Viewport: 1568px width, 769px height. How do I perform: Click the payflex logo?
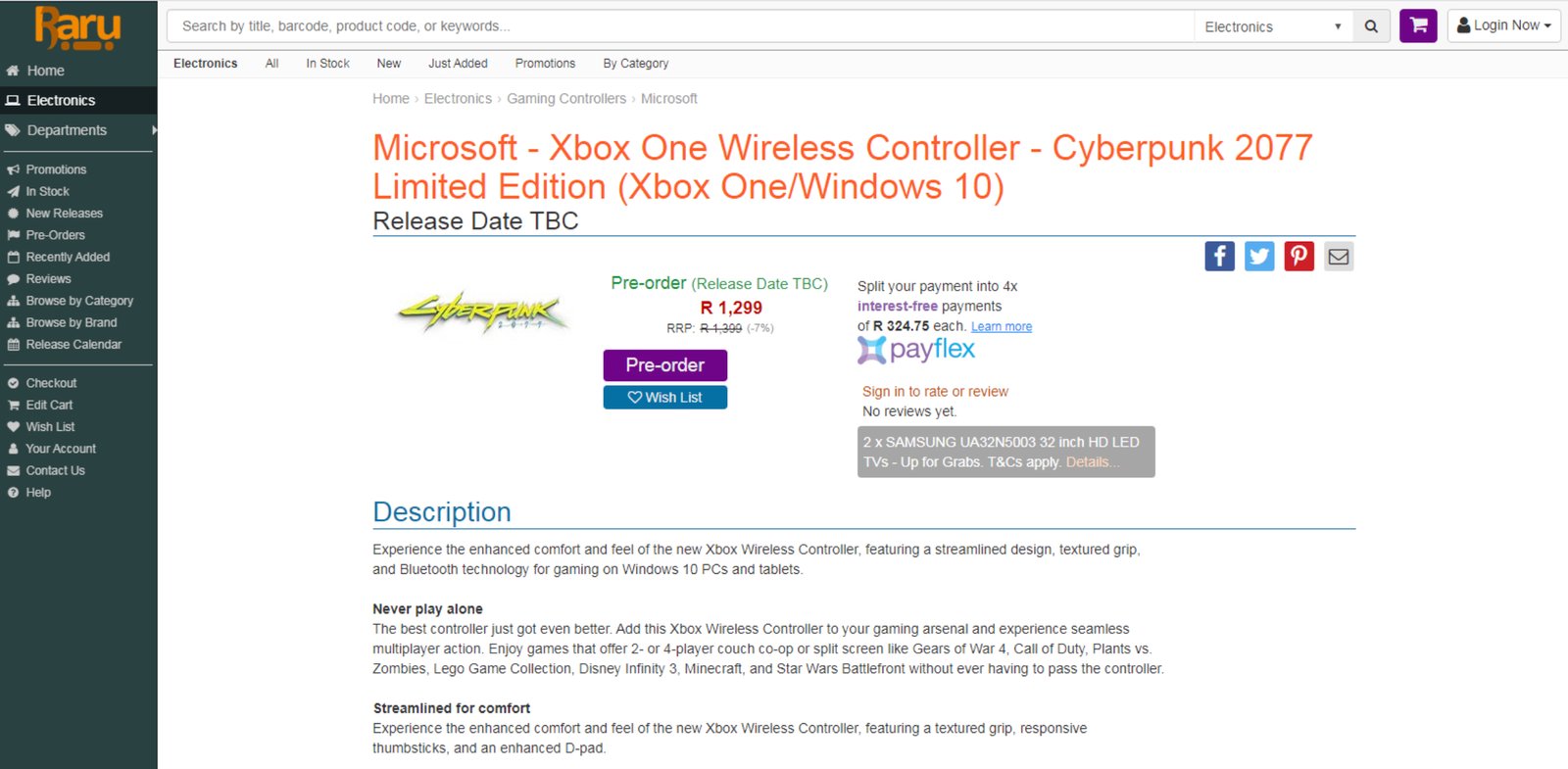(x=915, y=350)
